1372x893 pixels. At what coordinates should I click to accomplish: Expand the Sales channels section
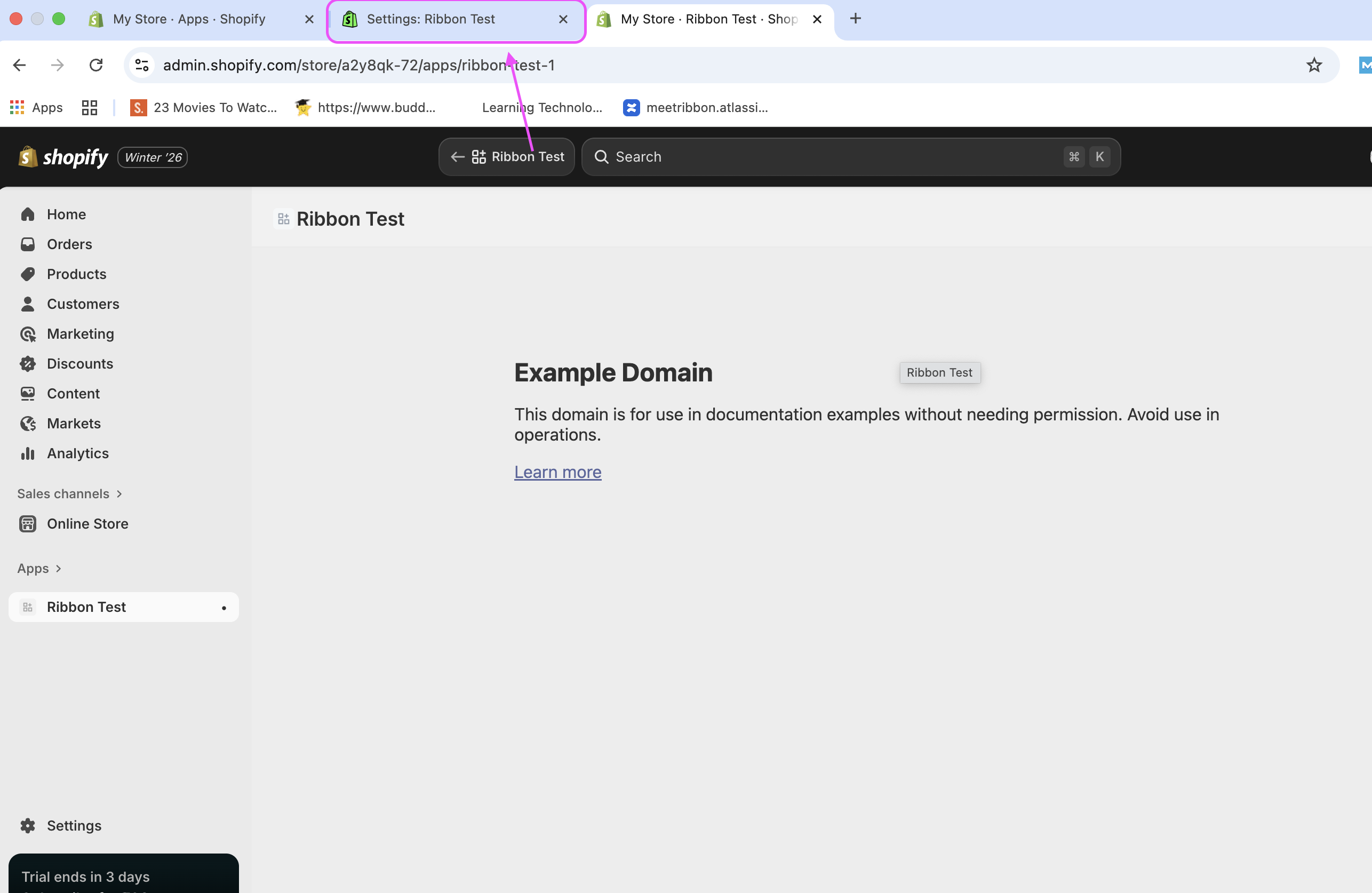click(x=70, y=493)
